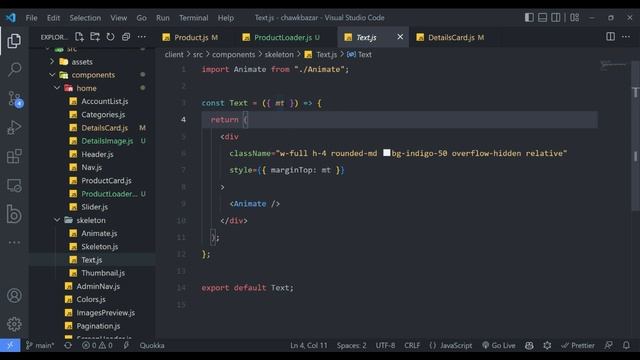Open the Search view in activity bar
The height and width of the screenshot is (360, 640).
point(14,69)
